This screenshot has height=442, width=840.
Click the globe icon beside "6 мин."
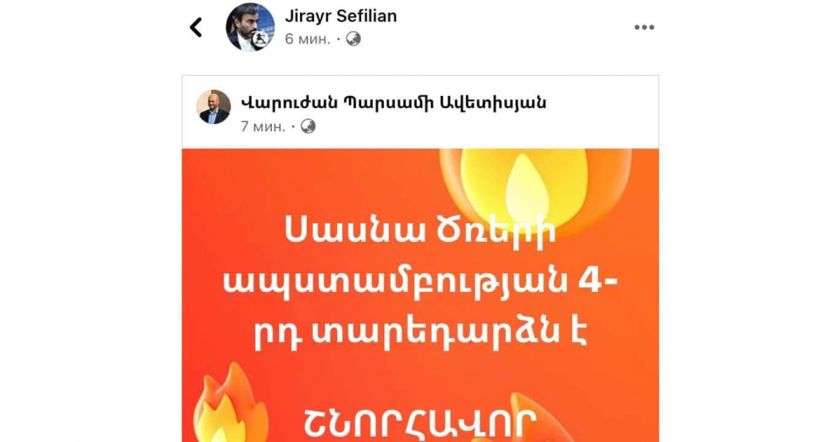pos(353,39)
